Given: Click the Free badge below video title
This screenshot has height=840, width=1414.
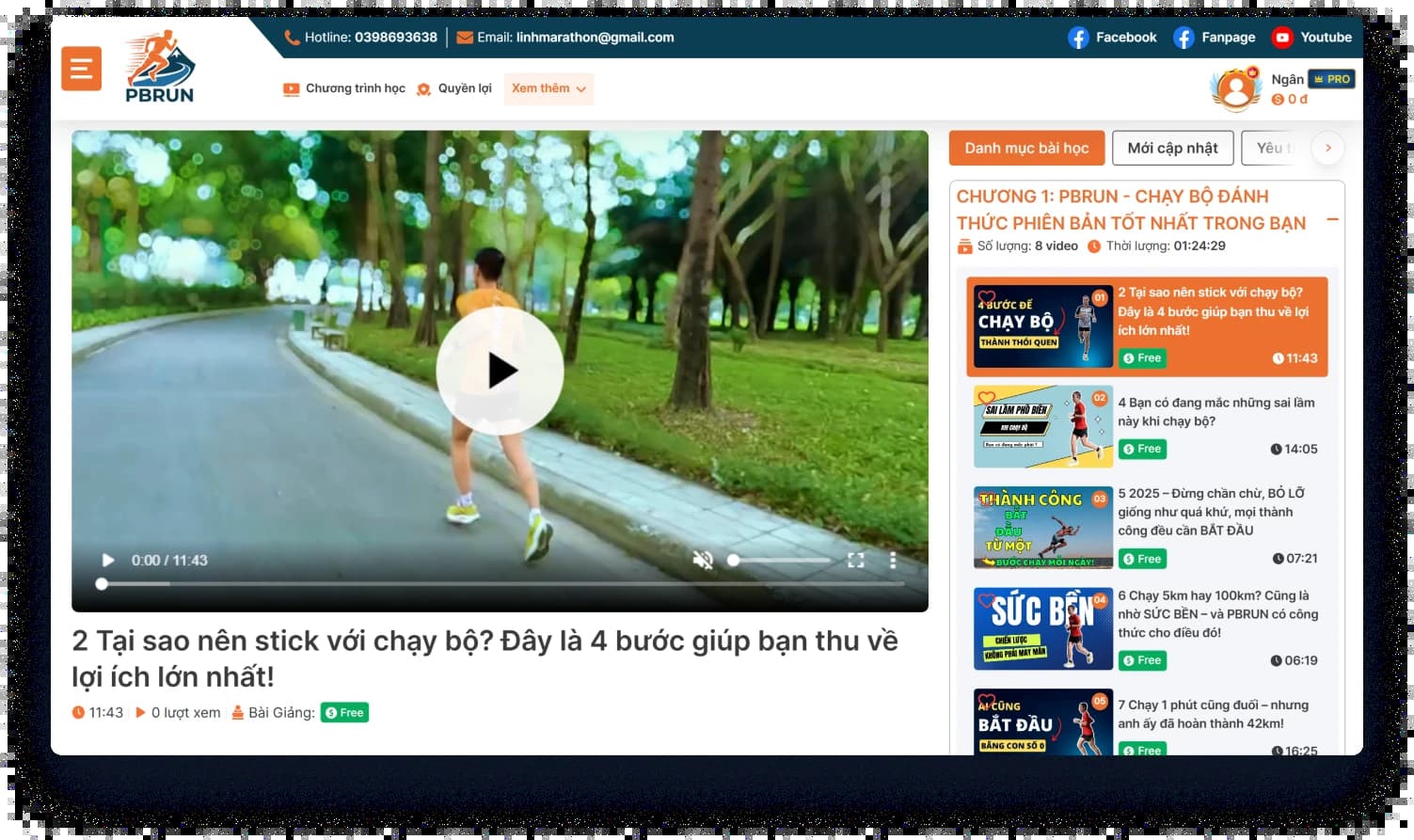Looking at the screenshot, I should (344, 713).
